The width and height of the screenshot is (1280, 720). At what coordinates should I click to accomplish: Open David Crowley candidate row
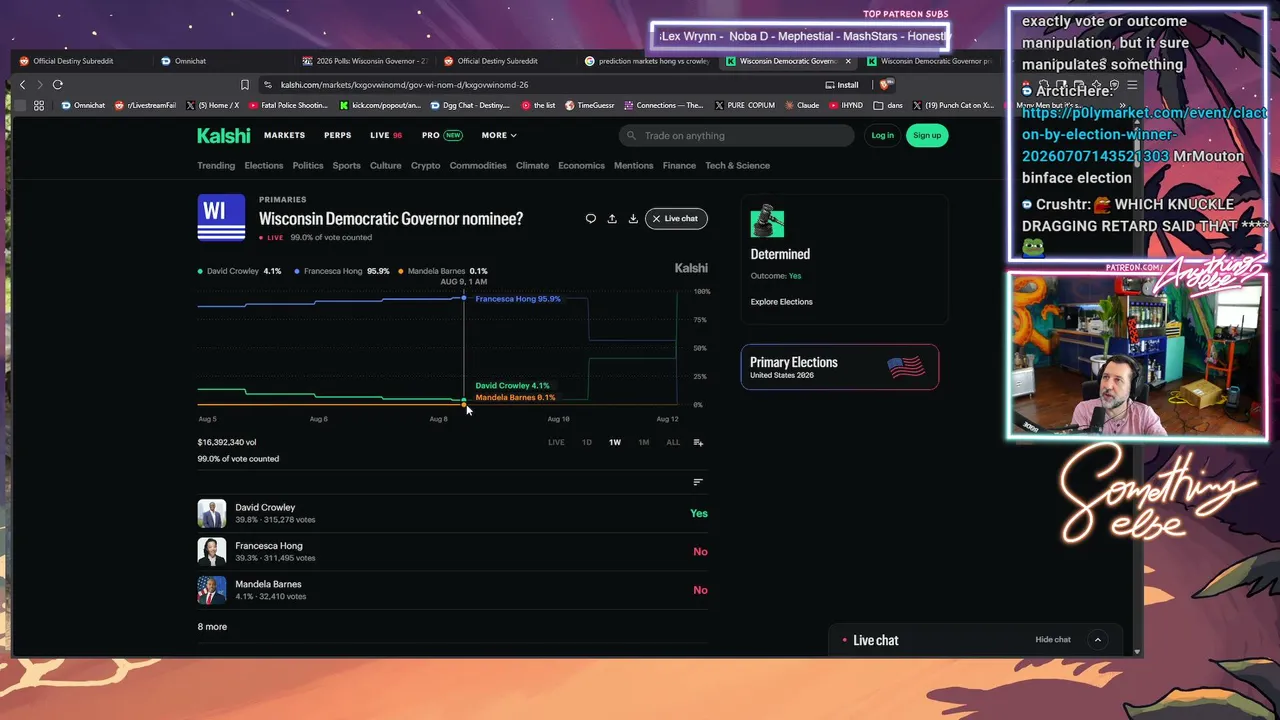point(453,513)
